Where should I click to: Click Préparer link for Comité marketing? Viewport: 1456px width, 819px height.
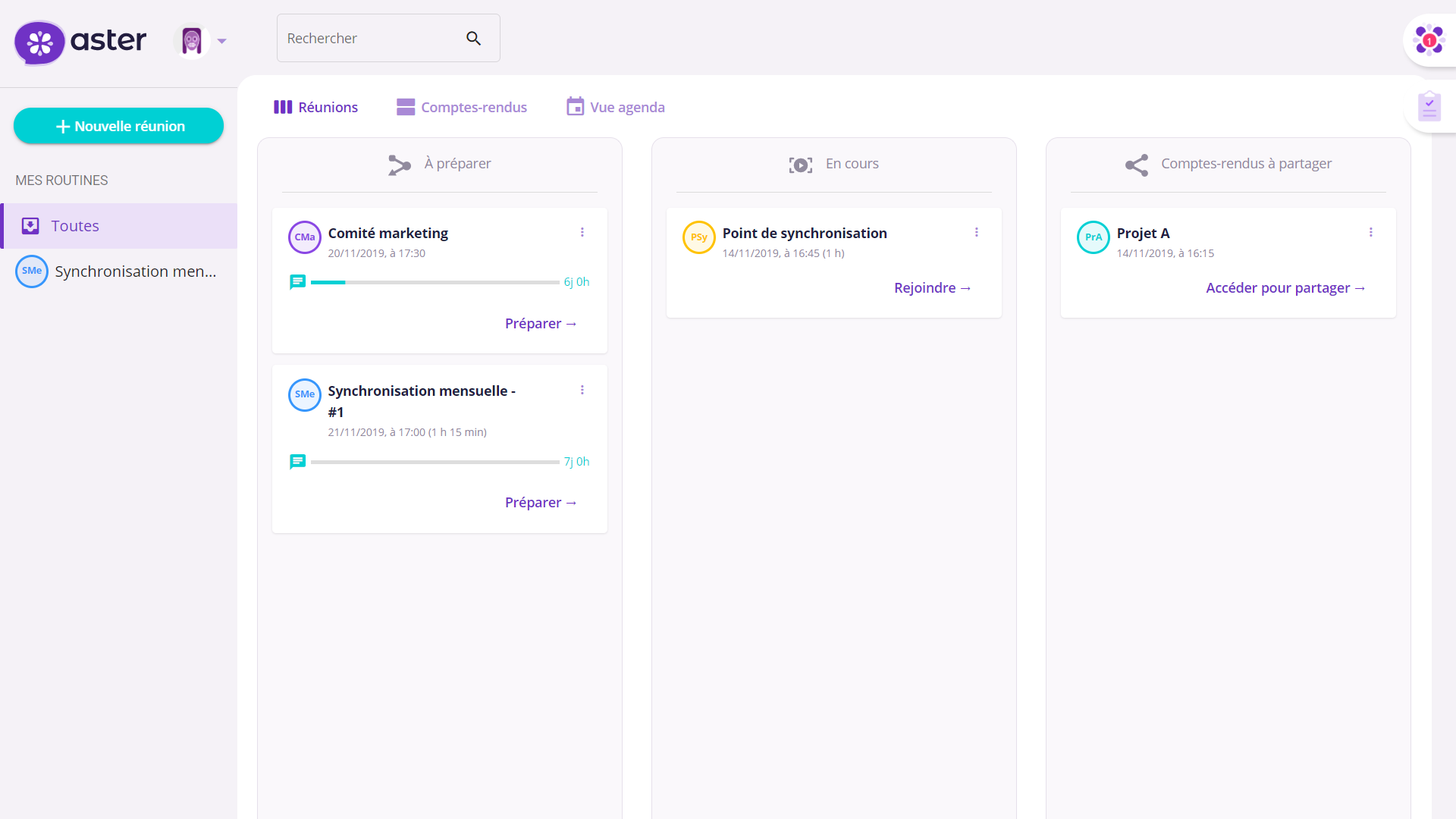pyautogui.click(x=541, y=322)
